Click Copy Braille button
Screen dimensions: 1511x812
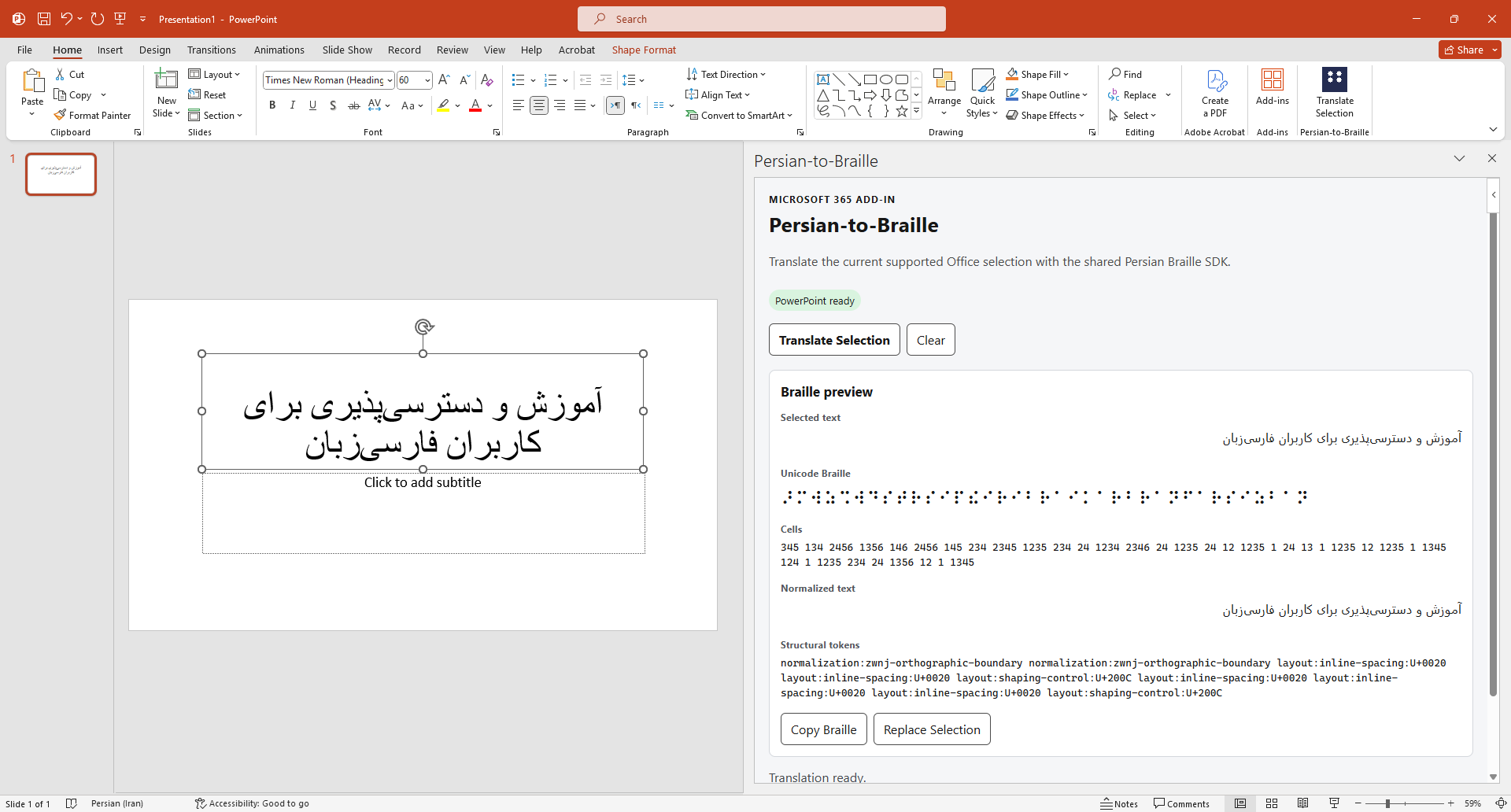pyautogui.click(x=824, y=729)
